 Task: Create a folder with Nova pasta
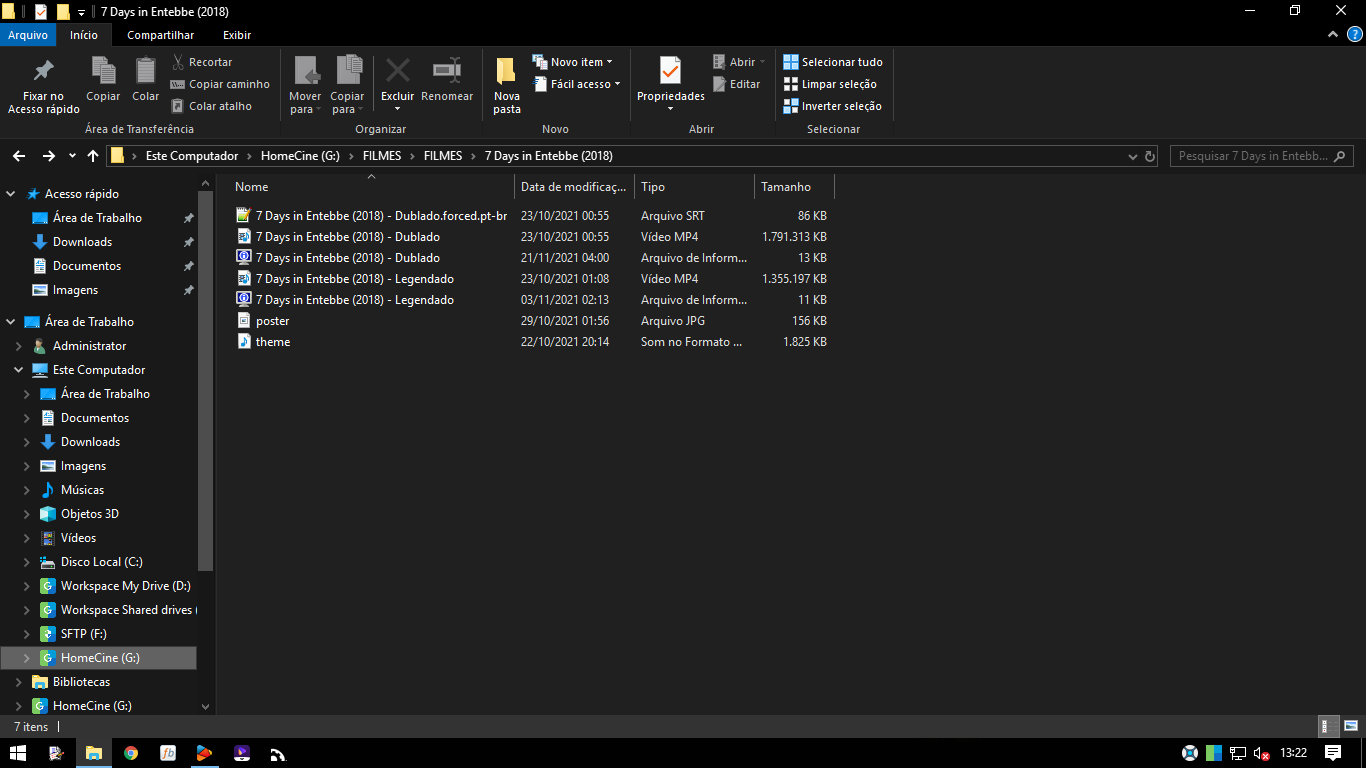click(x=507, y=85)
